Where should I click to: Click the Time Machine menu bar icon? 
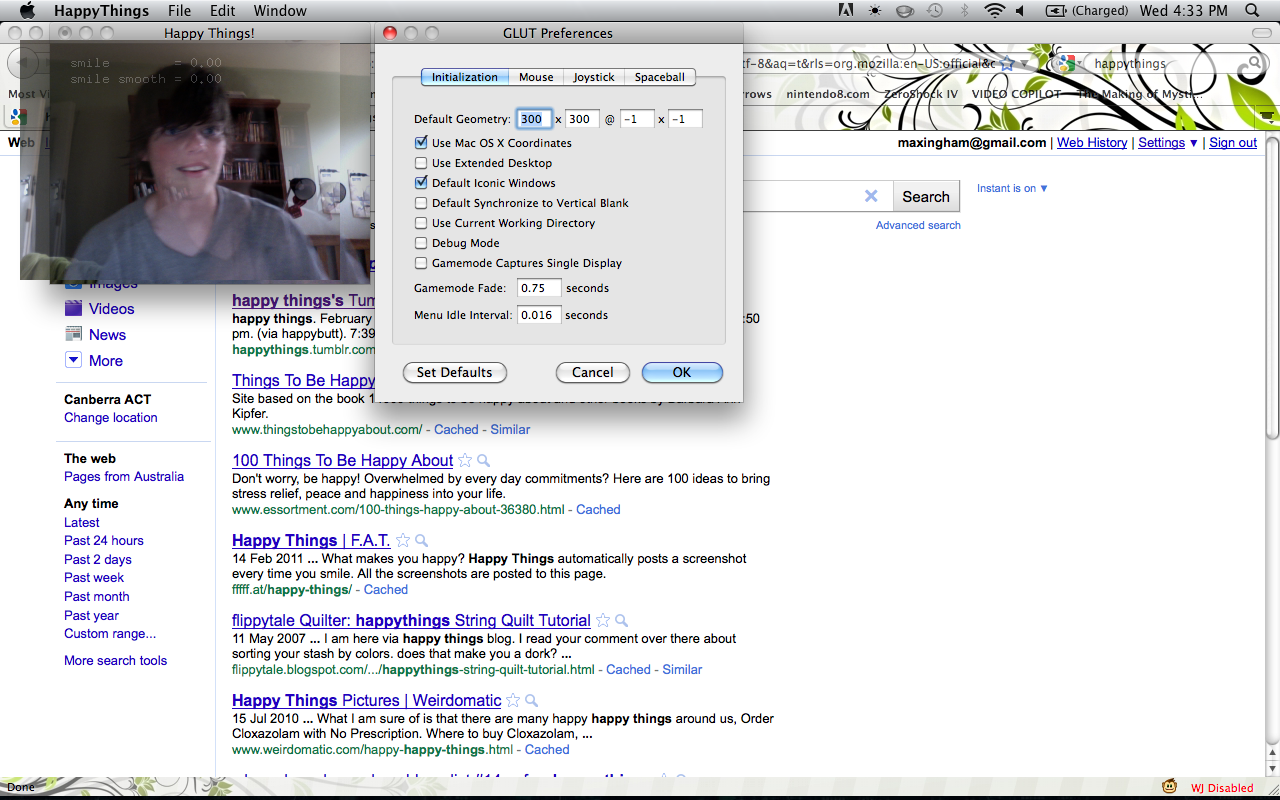934,11
